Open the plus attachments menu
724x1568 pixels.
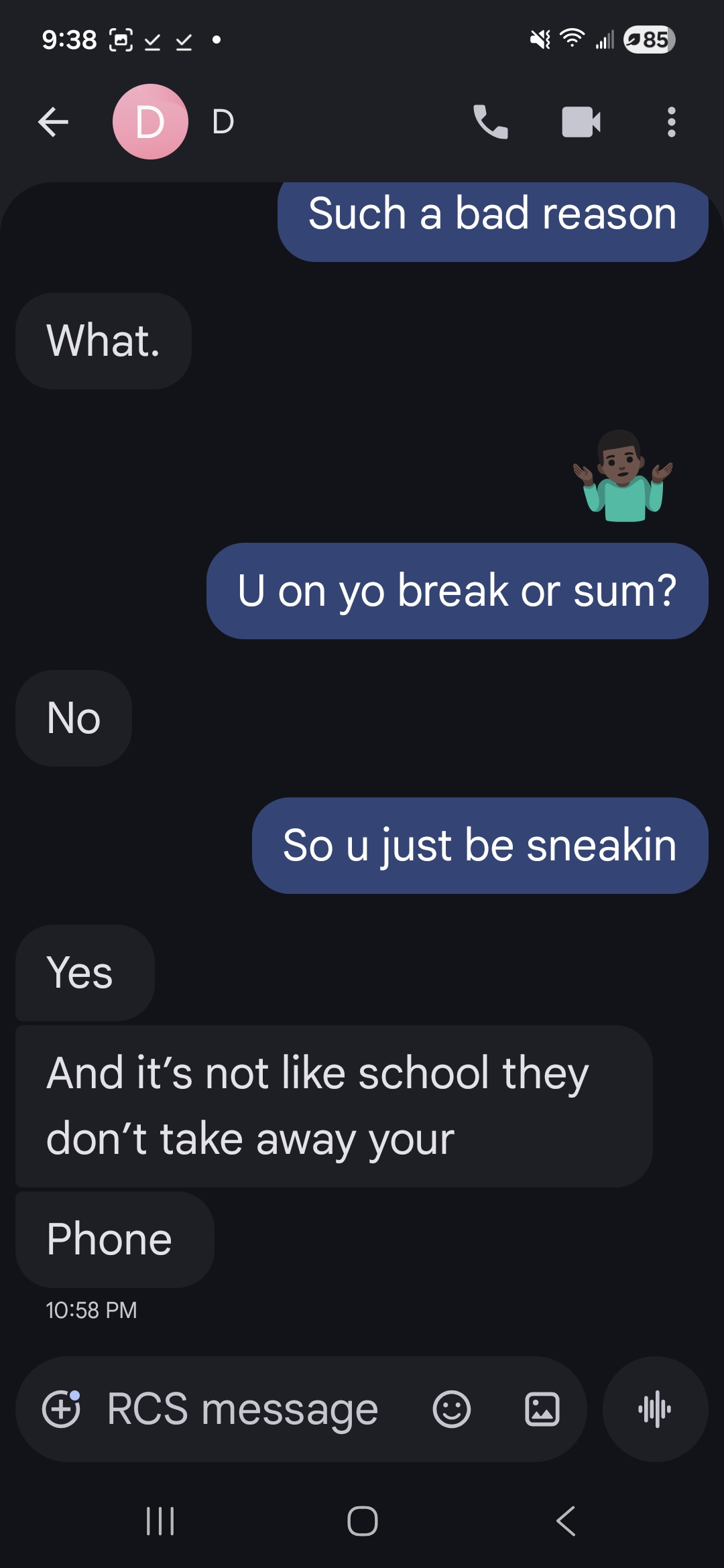tap(62, 1409)
